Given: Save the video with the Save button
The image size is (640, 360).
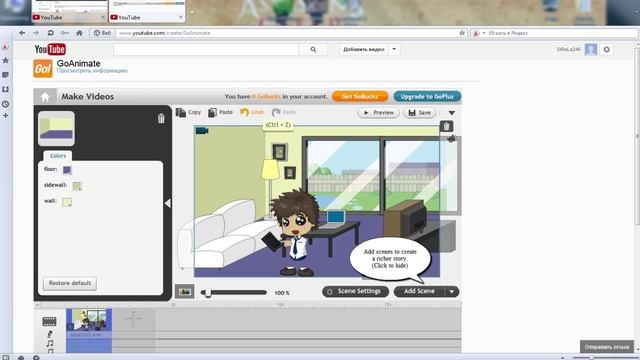Looking at the screenshot, I should 420,113.
